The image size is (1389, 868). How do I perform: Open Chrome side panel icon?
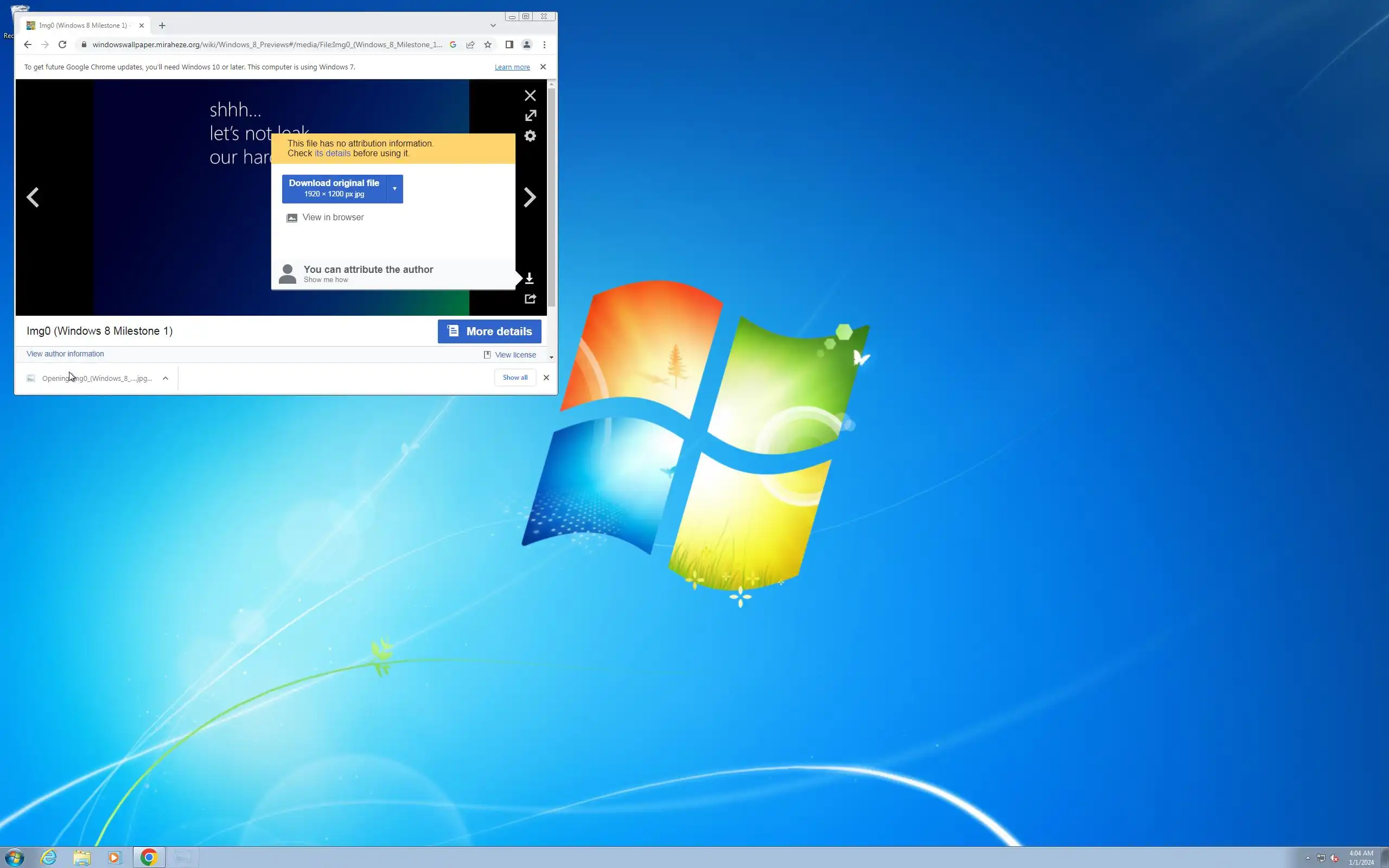[508, 45]
